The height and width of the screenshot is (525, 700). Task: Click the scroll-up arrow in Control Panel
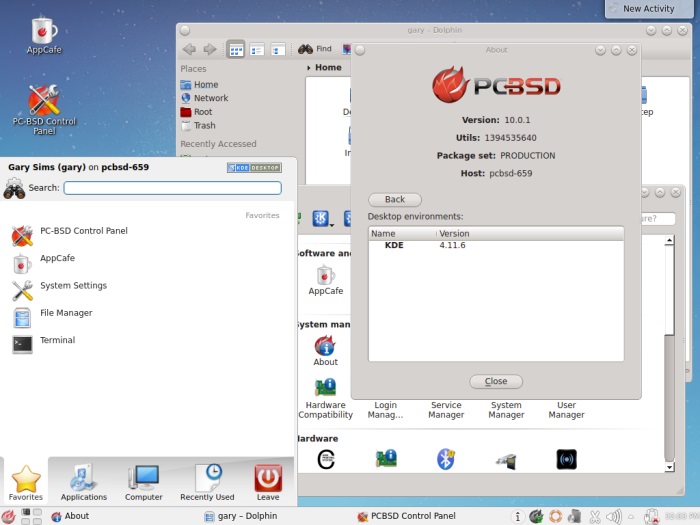[669, 241]
